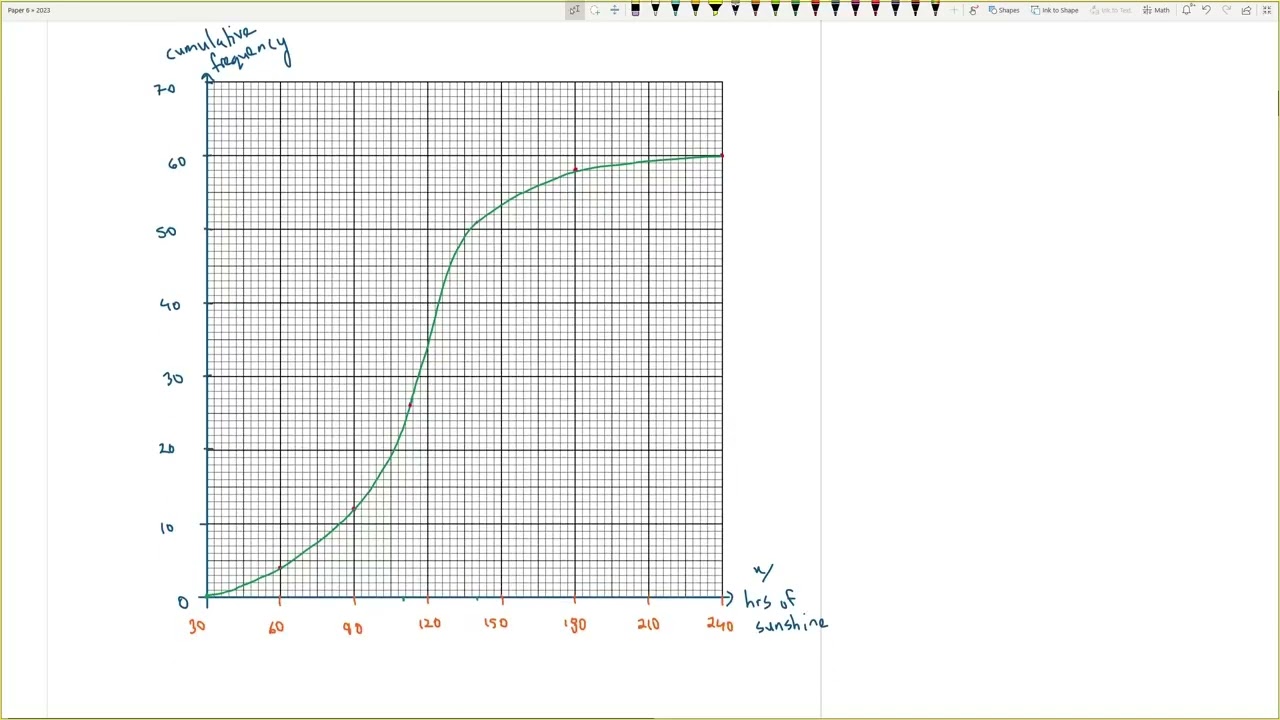The width and height of the screenshot is (1280, 720).
Task: Exit full screen mode icon
Action: (x=1267, y=10)
